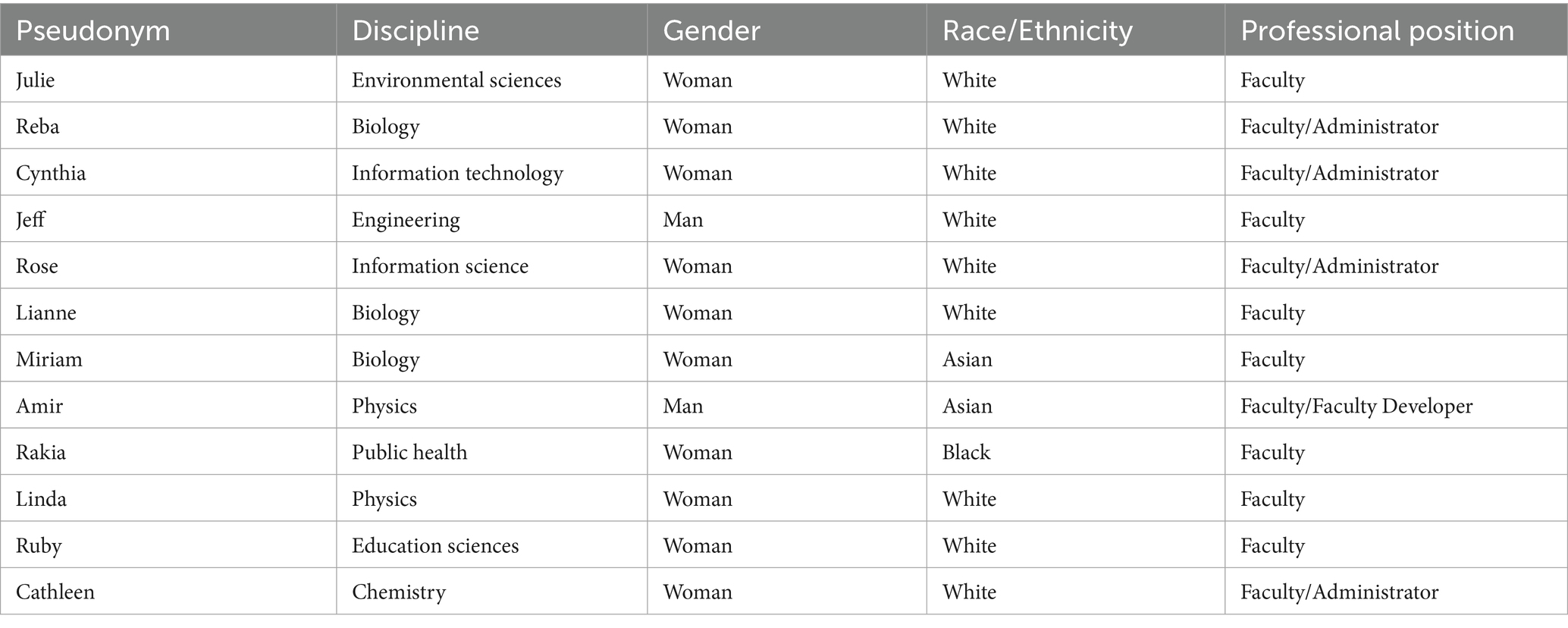Click the Public health cell

(x=492, y=452)
